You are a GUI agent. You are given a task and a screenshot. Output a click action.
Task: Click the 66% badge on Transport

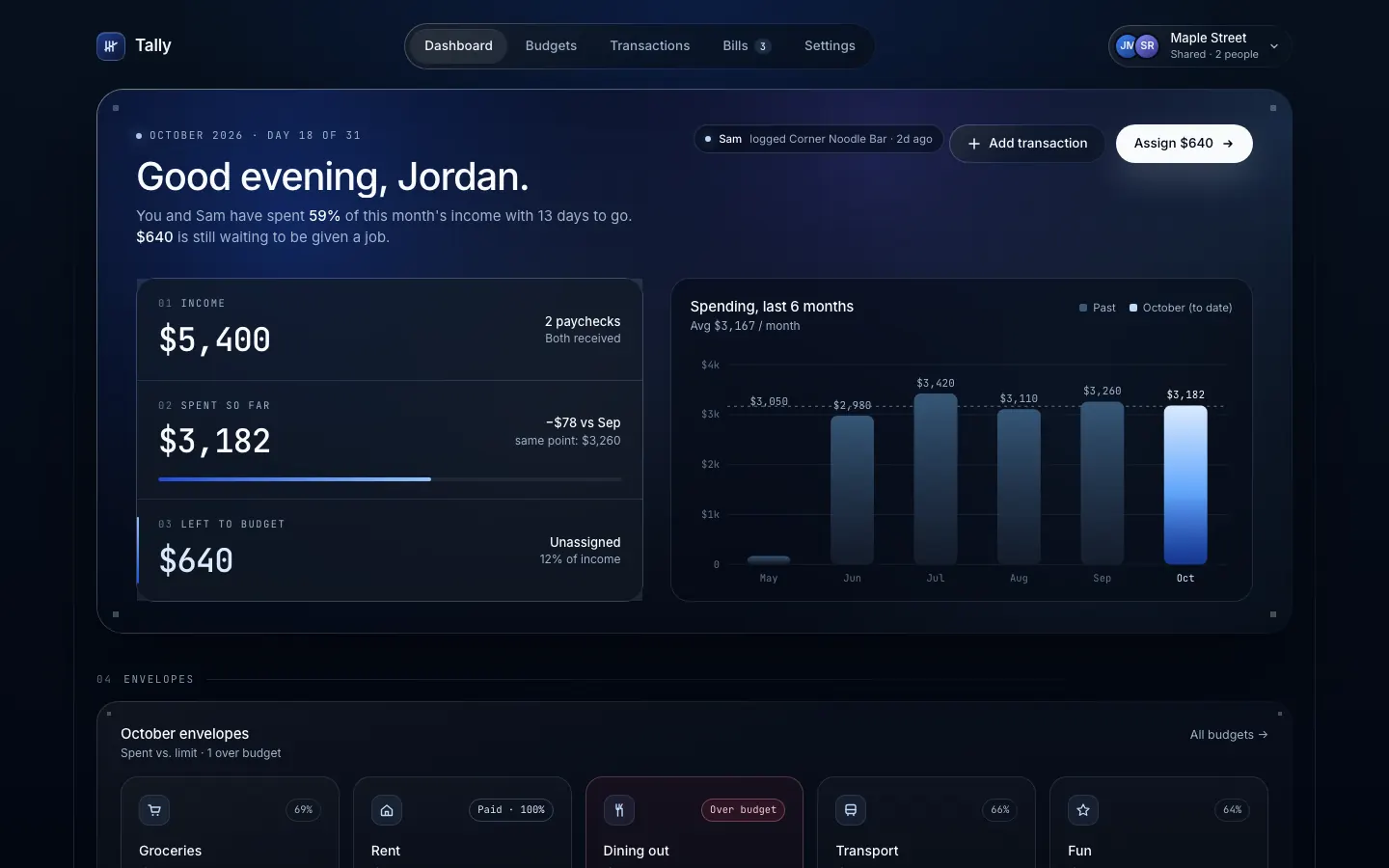(1000, 810)
